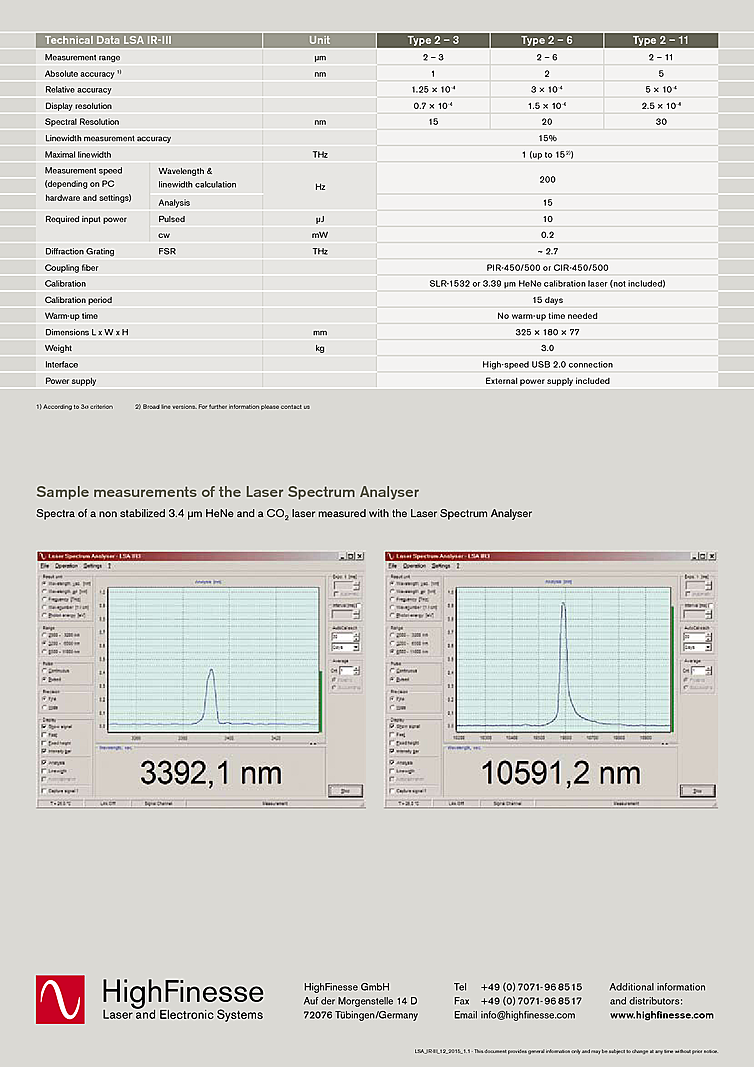This screenshot has height=1067, width=754.
Task: Click the Stop button in the 3392,1 nm window
Action: click(x=346, y=791)
